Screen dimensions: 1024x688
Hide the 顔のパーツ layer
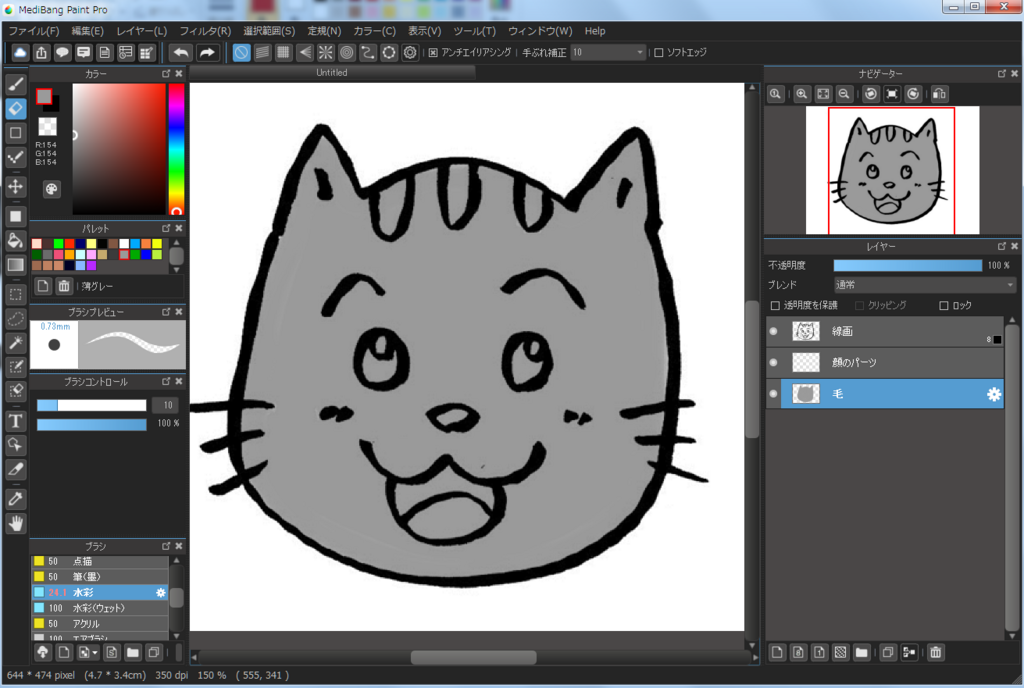774,362
